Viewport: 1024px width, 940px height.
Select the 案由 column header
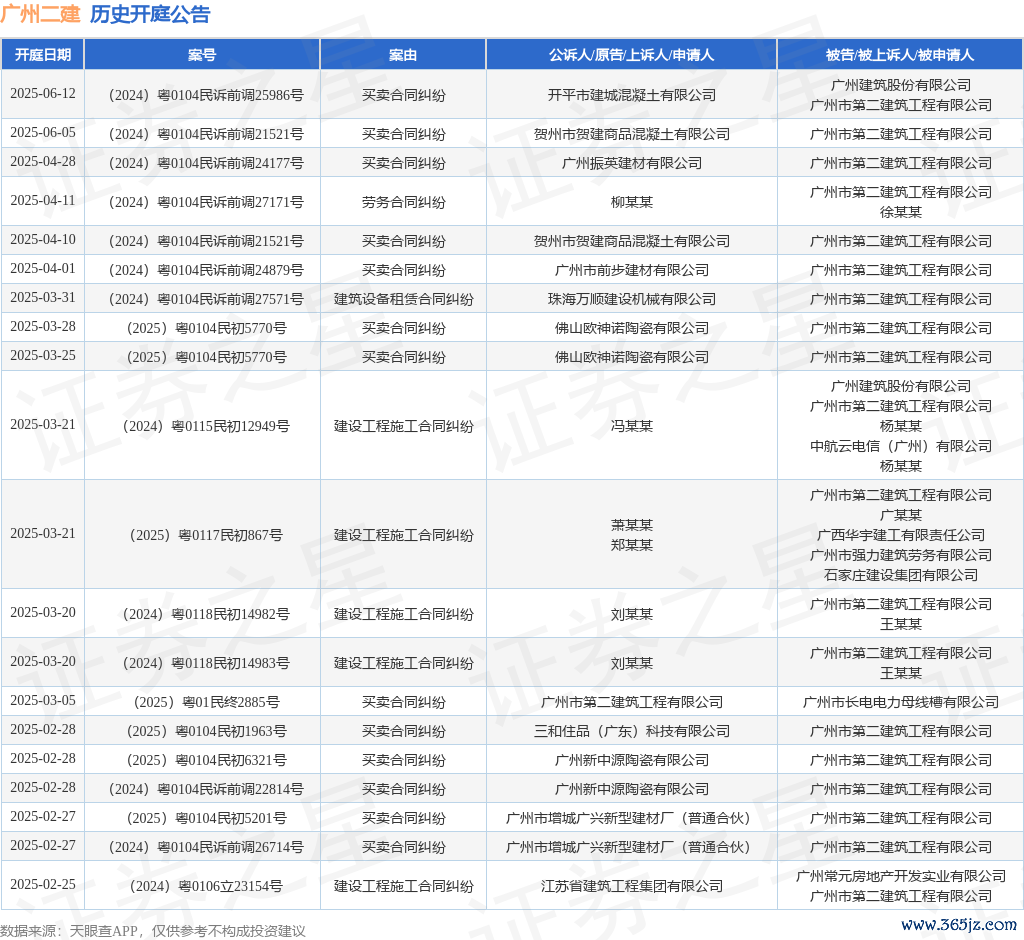tap(403, 55)
